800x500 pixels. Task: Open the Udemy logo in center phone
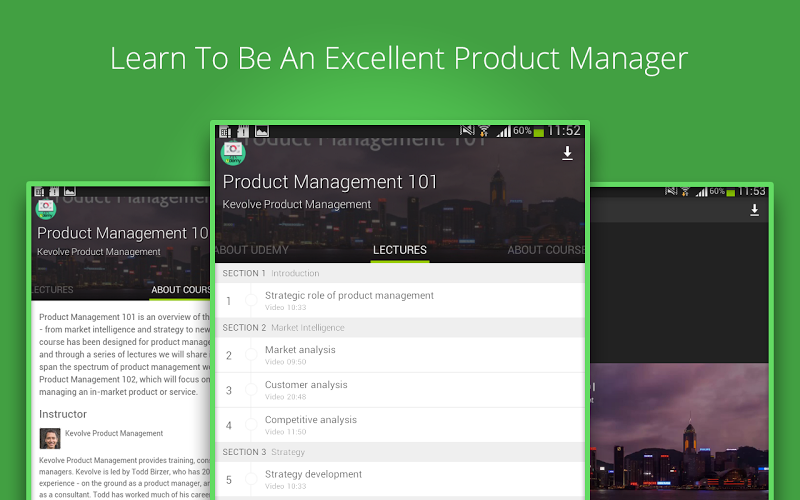pos(233,153)
